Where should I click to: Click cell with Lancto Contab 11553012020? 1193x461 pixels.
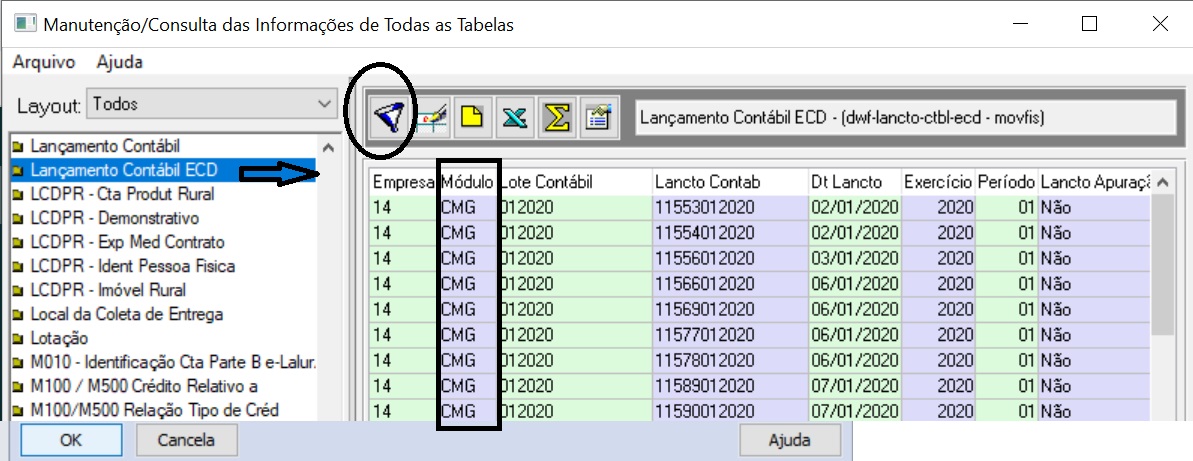pos(730,208)
